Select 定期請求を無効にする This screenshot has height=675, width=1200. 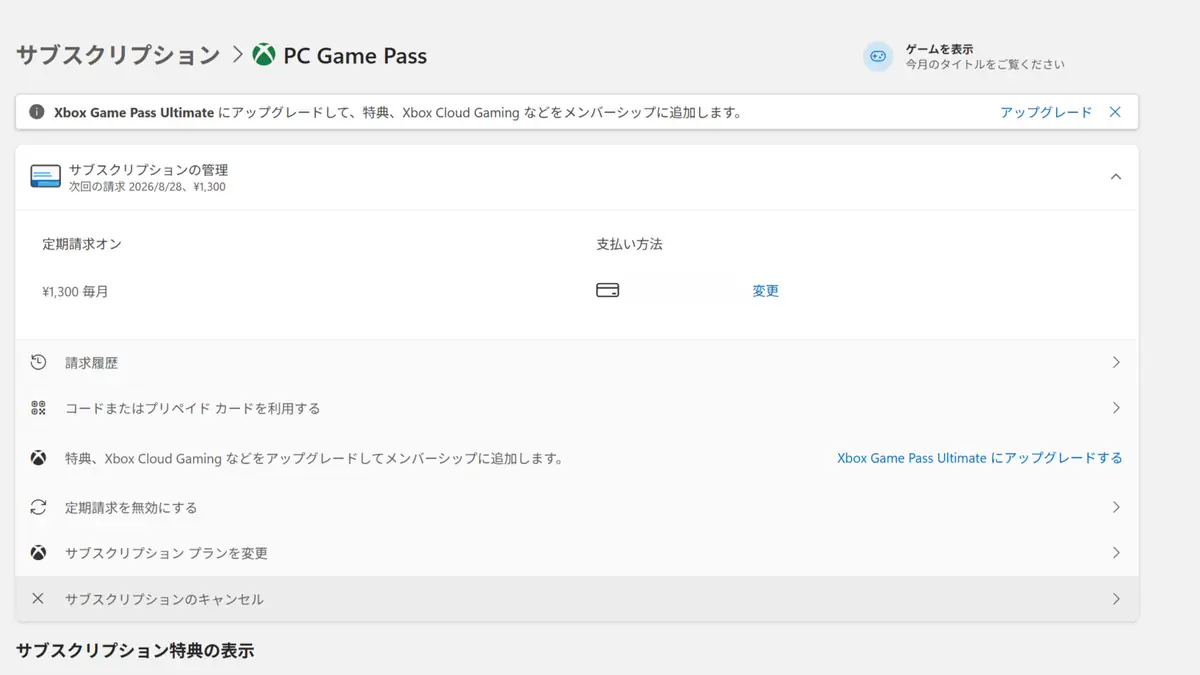577,507
